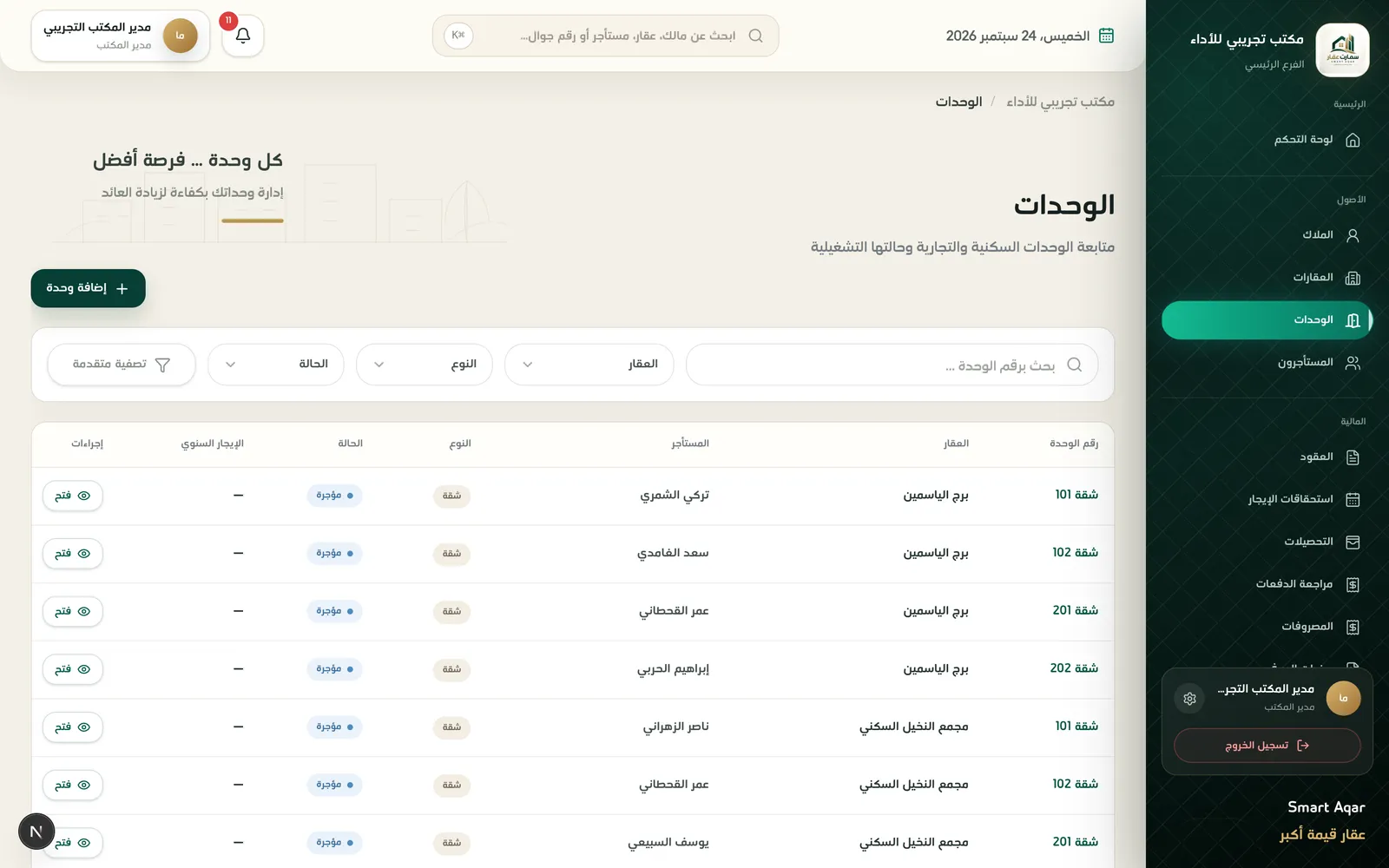1389x868 pixels.
Task: Click the Smart Aqar logo in sidebar
Action: [x=1342, y=50]
